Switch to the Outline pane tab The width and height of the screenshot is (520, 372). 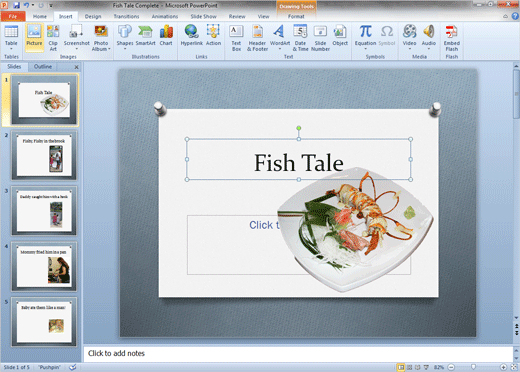tap(43, 67)
